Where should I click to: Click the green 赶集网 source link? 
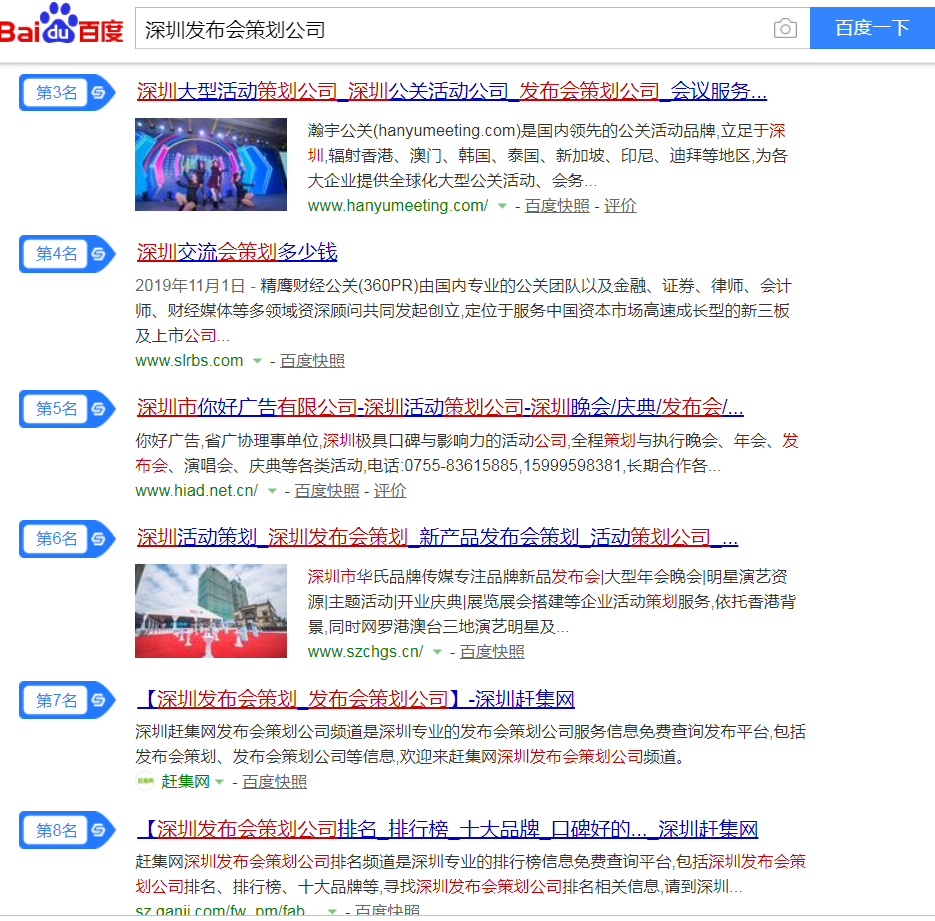click(x=185, y=782)
